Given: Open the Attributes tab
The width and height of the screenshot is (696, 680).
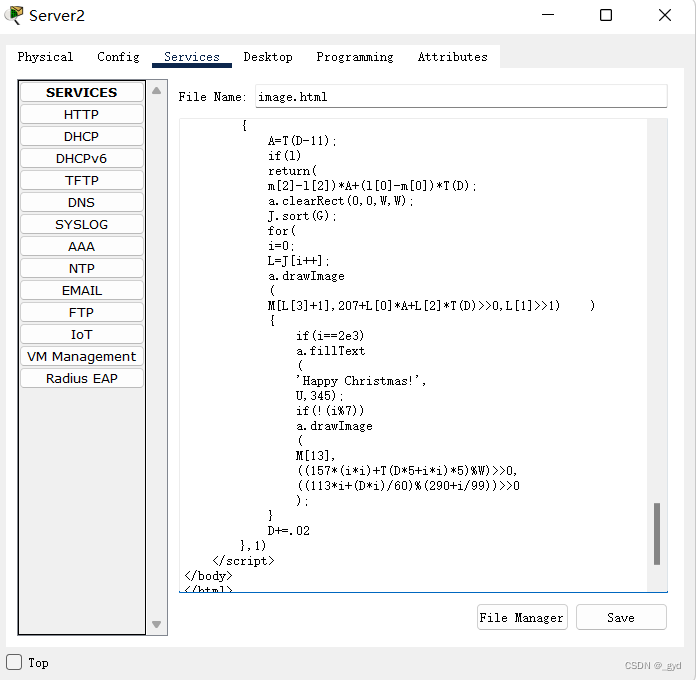Looking at the screenshot, I should (452, 57).
